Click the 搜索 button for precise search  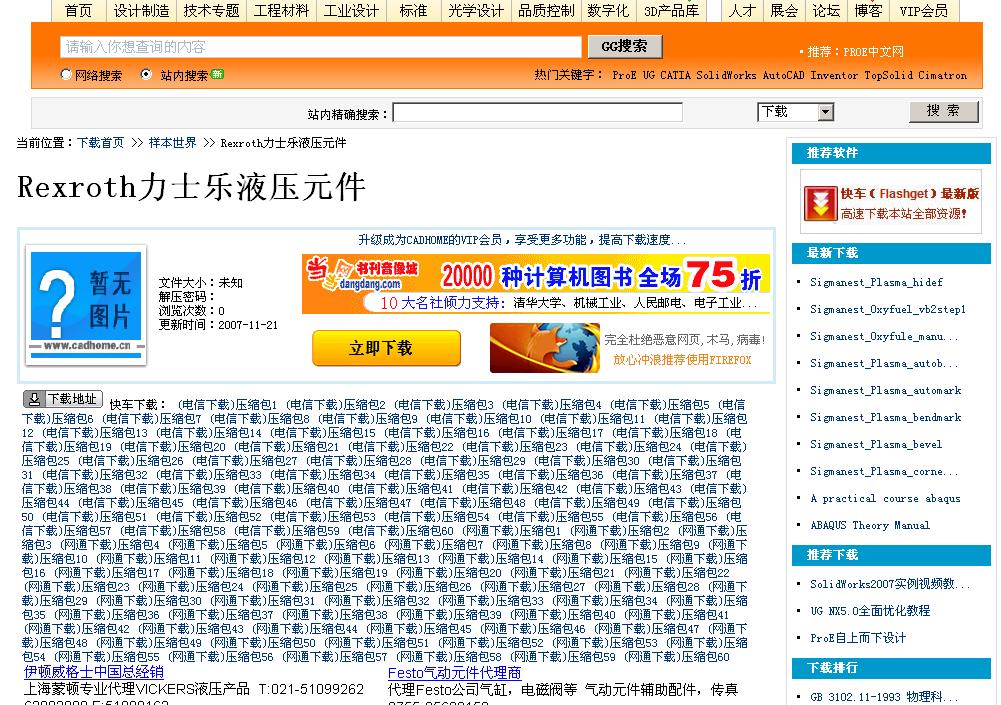[x=944, y=111]
